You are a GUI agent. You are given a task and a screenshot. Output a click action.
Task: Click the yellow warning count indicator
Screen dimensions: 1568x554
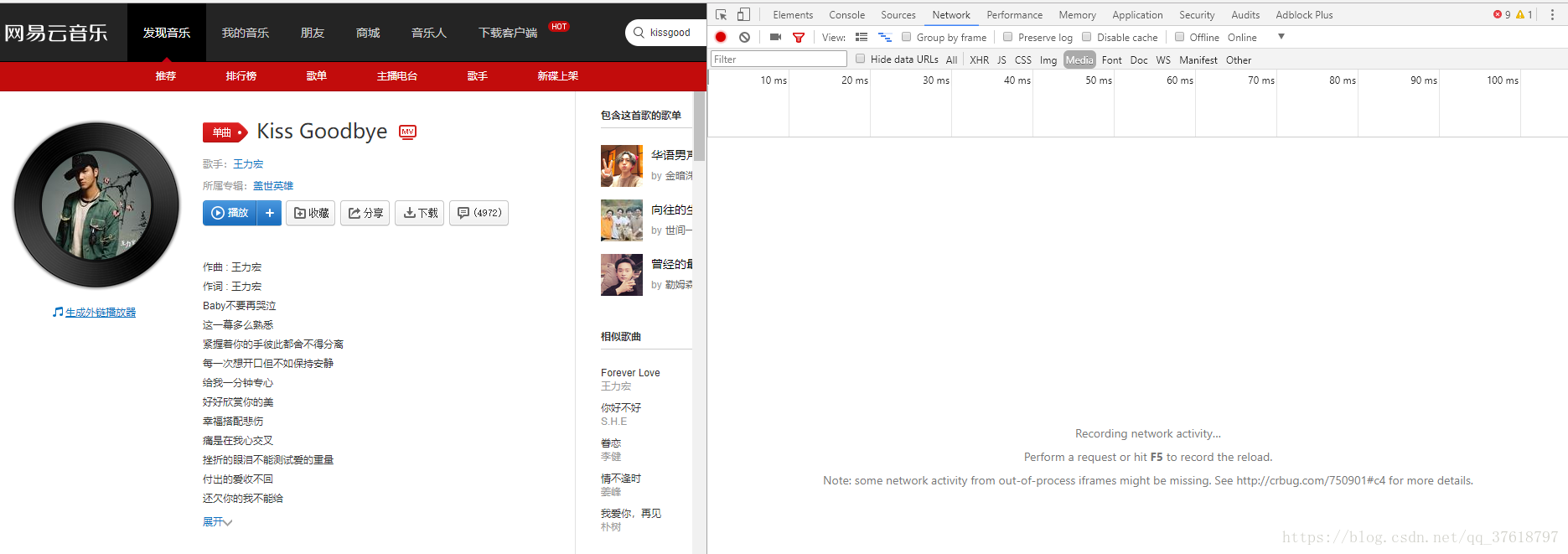1524,14
